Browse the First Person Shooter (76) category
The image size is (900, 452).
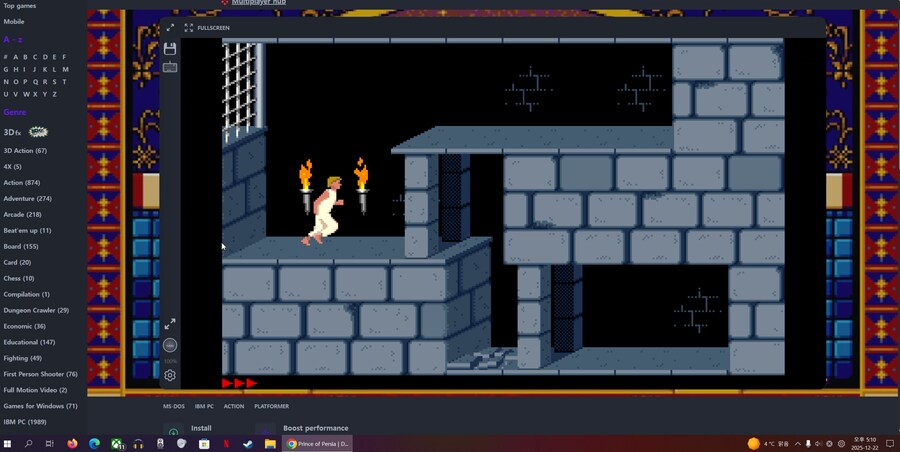40,374
